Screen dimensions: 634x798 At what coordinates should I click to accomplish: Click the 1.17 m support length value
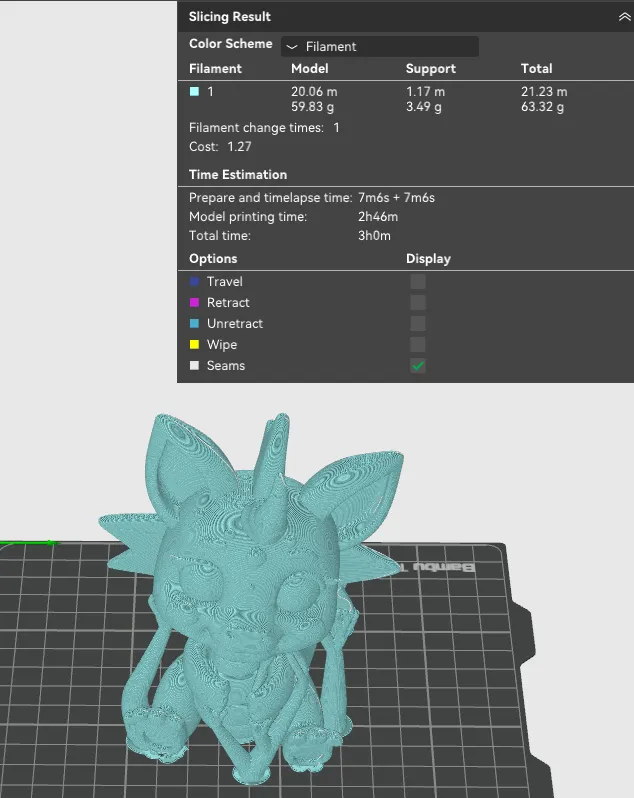425,92
